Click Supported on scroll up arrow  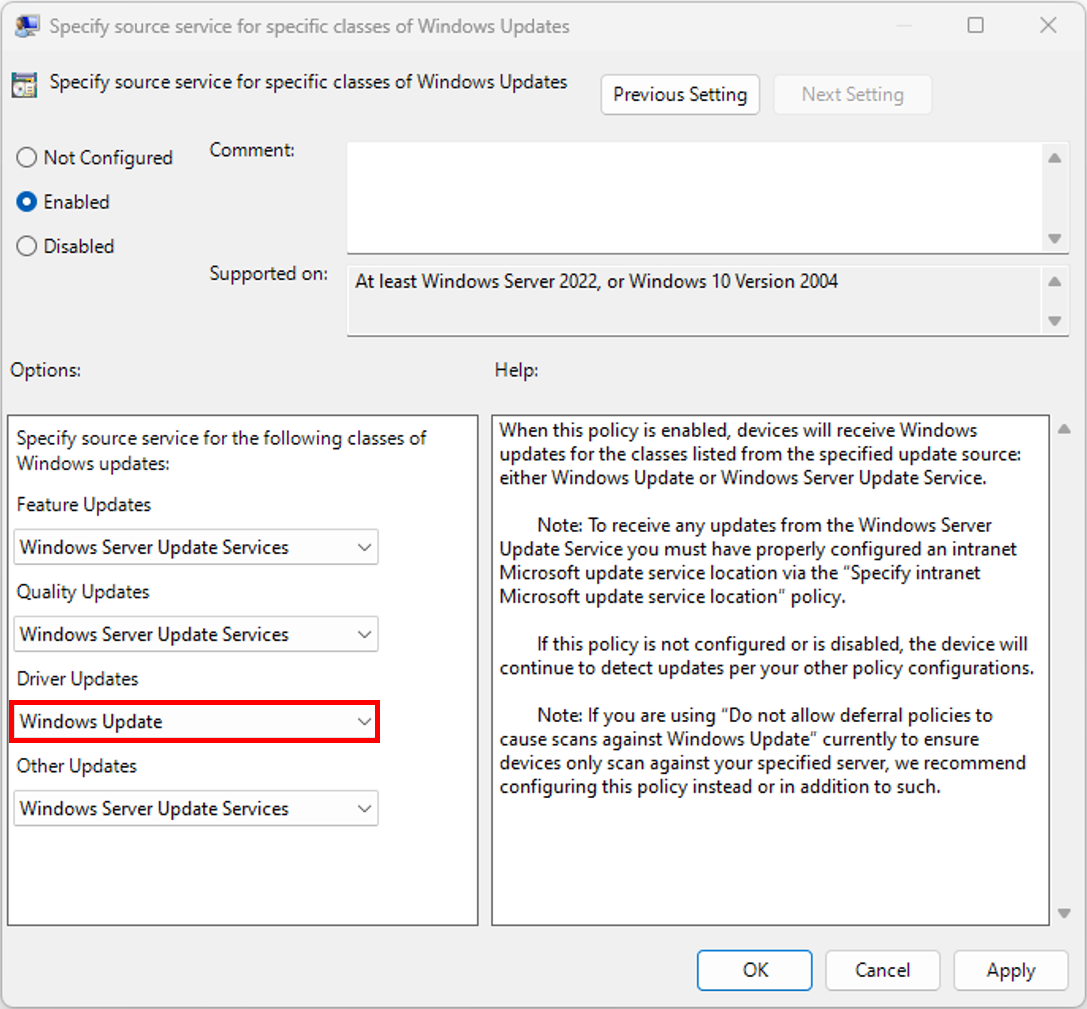pos(1054,282)
